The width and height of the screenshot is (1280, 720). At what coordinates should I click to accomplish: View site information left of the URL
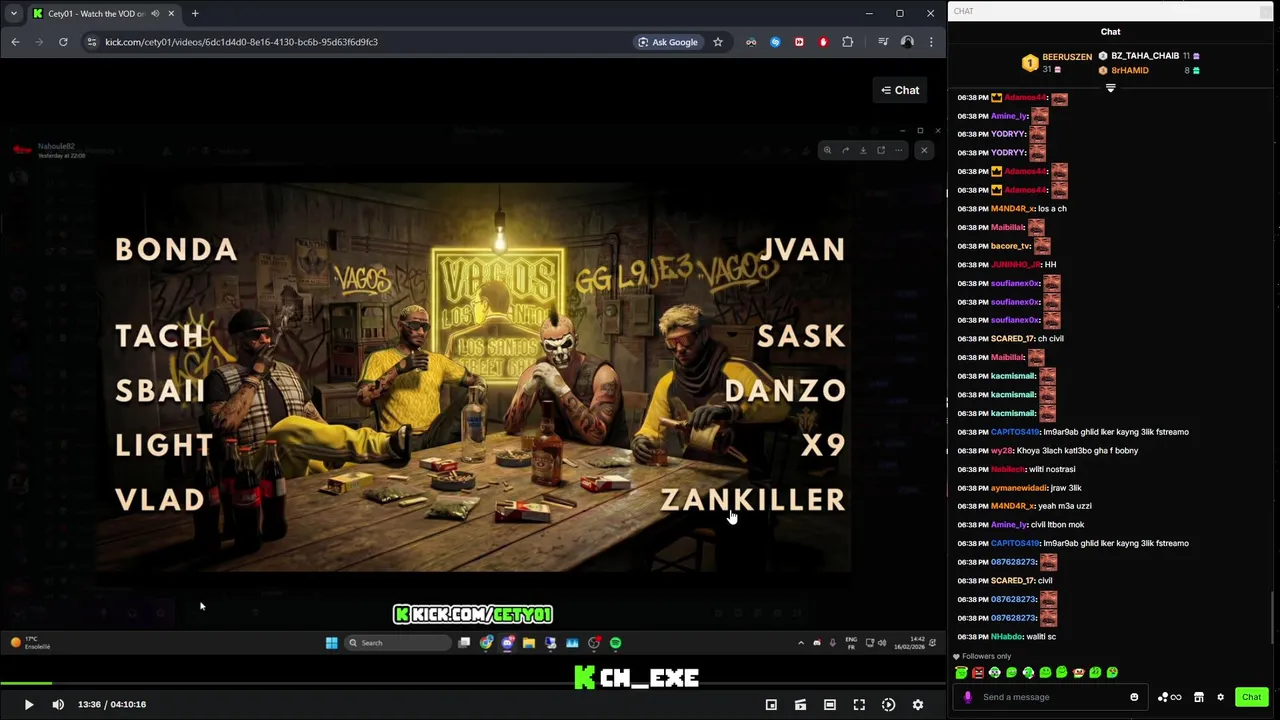[x=91, y=42]
